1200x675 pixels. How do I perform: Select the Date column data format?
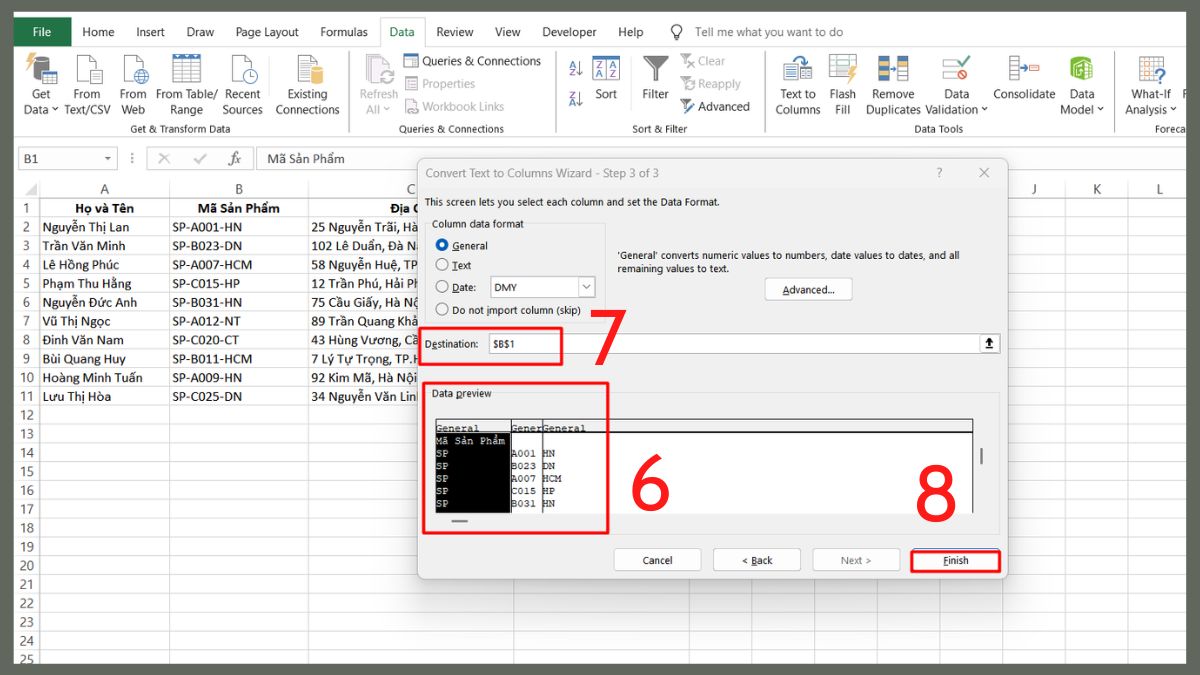point(441,287)
